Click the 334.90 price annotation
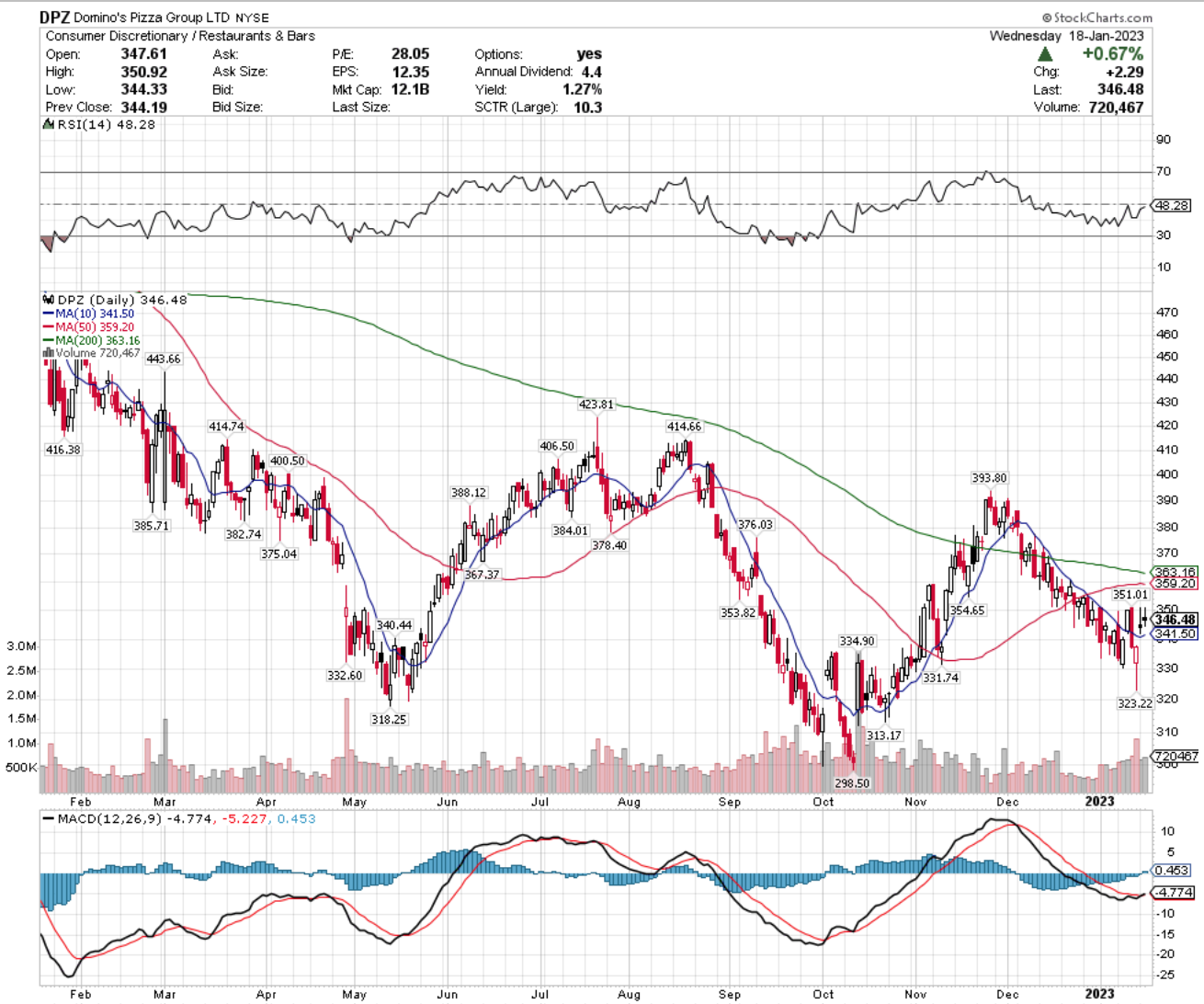Screen dimensions: 1204x1004 857,641
